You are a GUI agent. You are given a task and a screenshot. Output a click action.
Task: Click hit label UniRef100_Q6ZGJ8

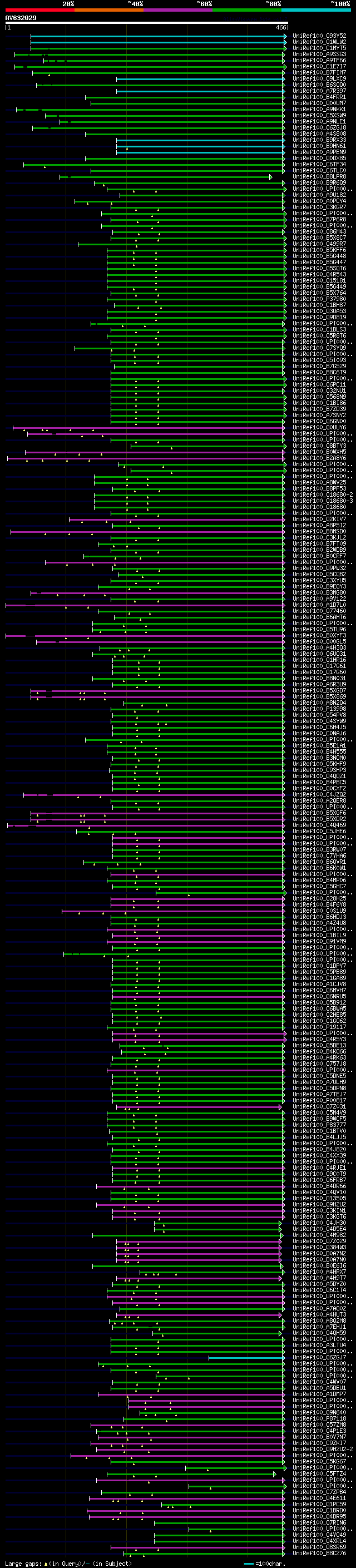coord(319,128)
